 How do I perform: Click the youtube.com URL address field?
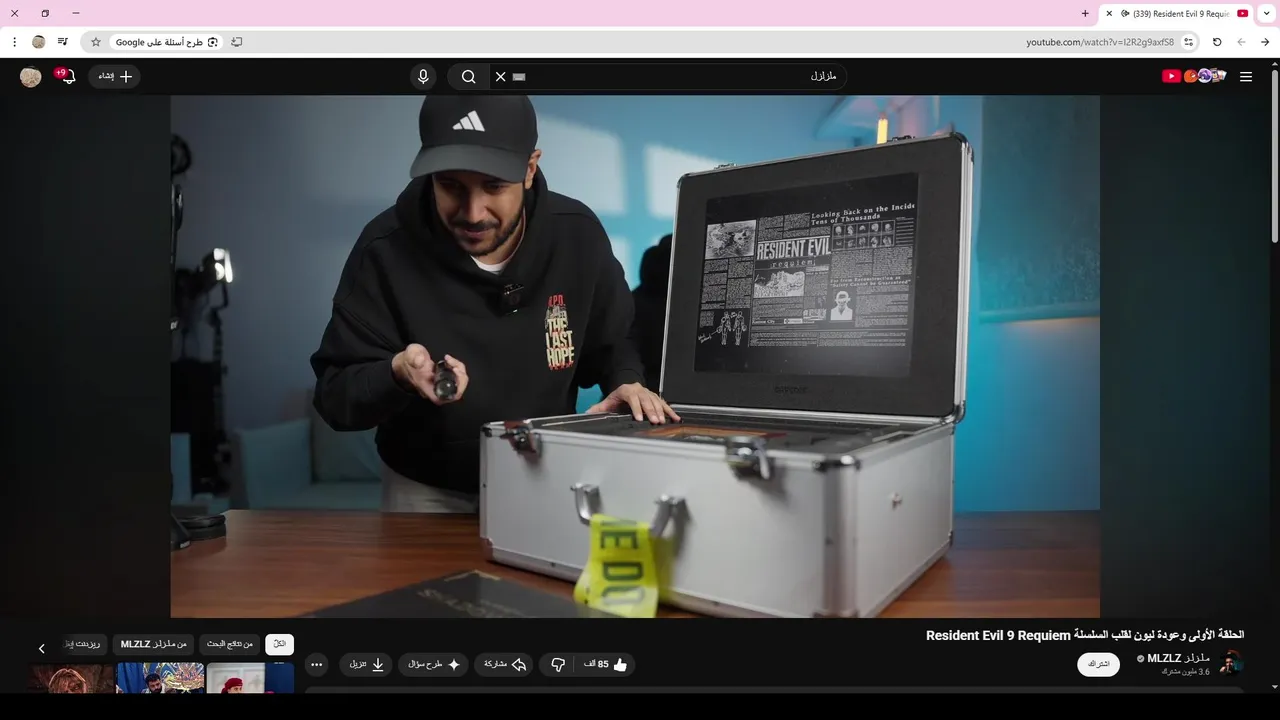[x=1100, y=42]
